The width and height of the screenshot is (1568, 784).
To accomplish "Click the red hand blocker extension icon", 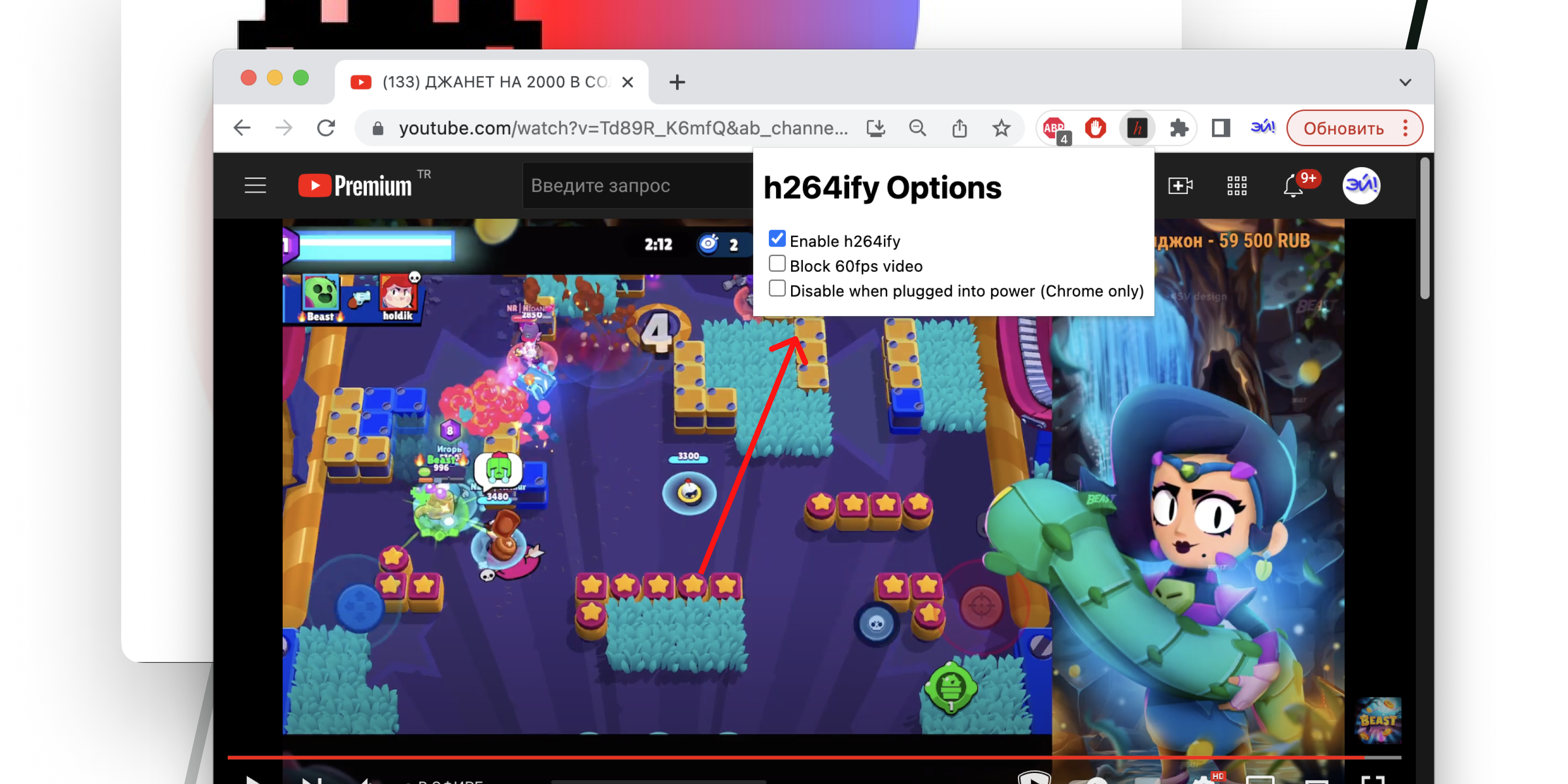I will click(x=1095, y=128).
